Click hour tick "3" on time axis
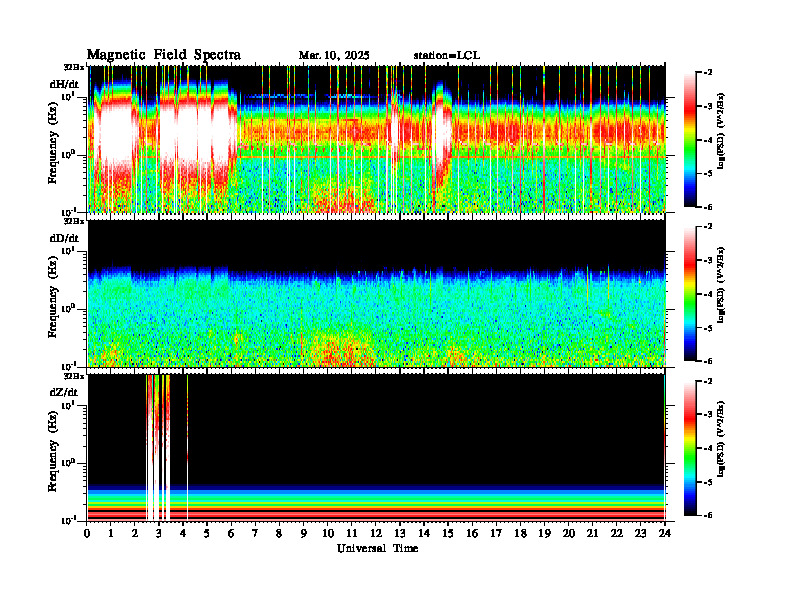 (x=159, y=534)
